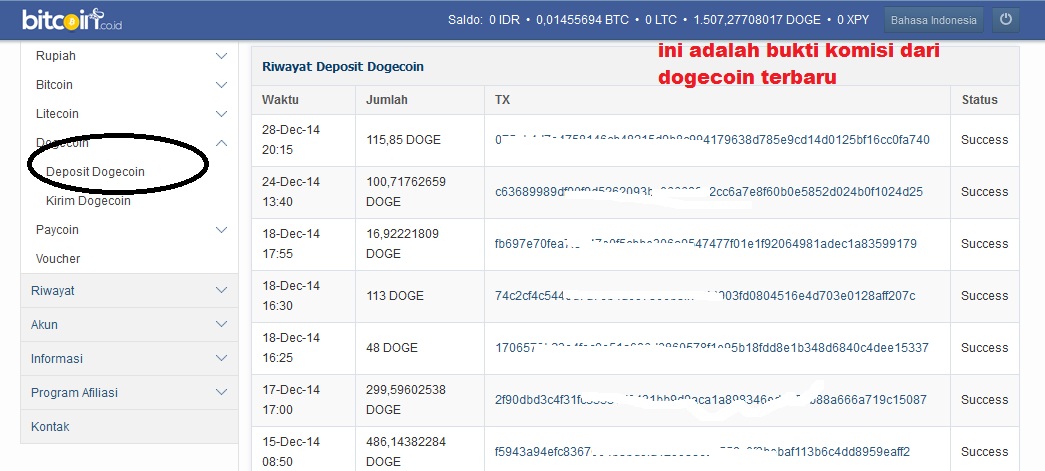Open TX link starting 74c2cf4c54

(705, 296)
